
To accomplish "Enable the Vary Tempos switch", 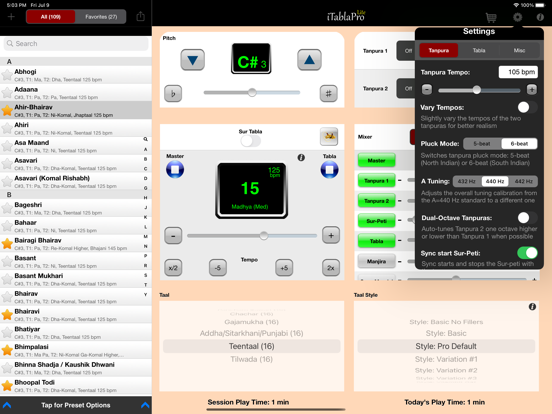I will click(527, 107).
